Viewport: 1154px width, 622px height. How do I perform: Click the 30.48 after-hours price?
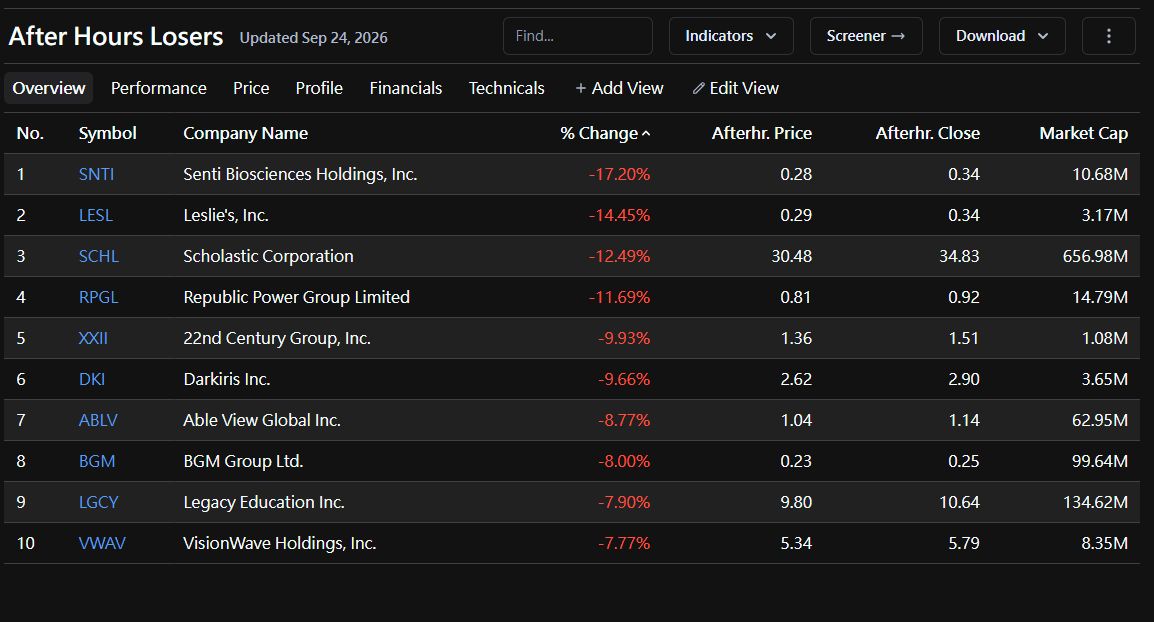pyautogui.click(x=792, y=256)
